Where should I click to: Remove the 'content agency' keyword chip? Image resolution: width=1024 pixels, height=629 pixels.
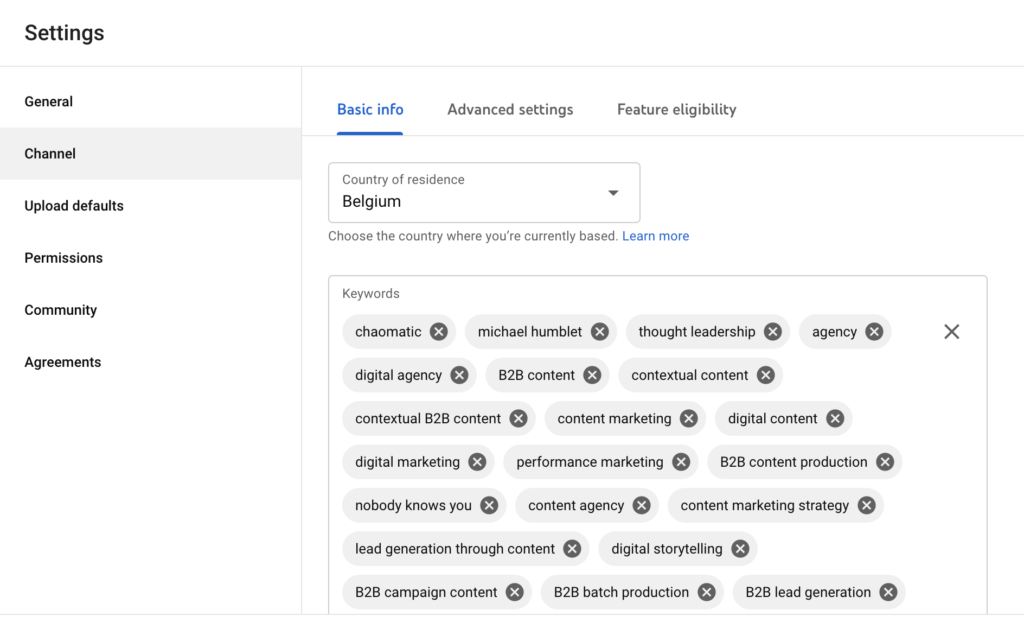[641, 505]
